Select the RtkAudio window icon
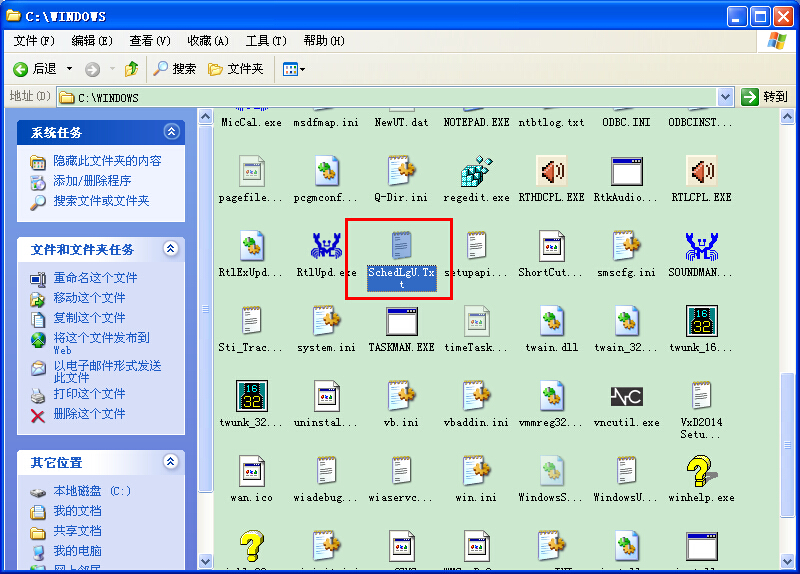Image resolution: width=800 pixels, height=574 pixels. (627, 171)
